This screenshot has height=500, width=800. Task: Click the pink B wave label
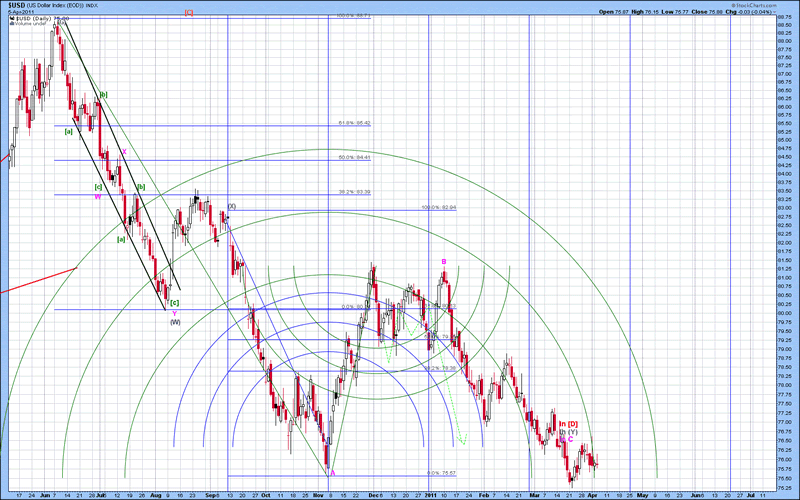tap(445, 261)
